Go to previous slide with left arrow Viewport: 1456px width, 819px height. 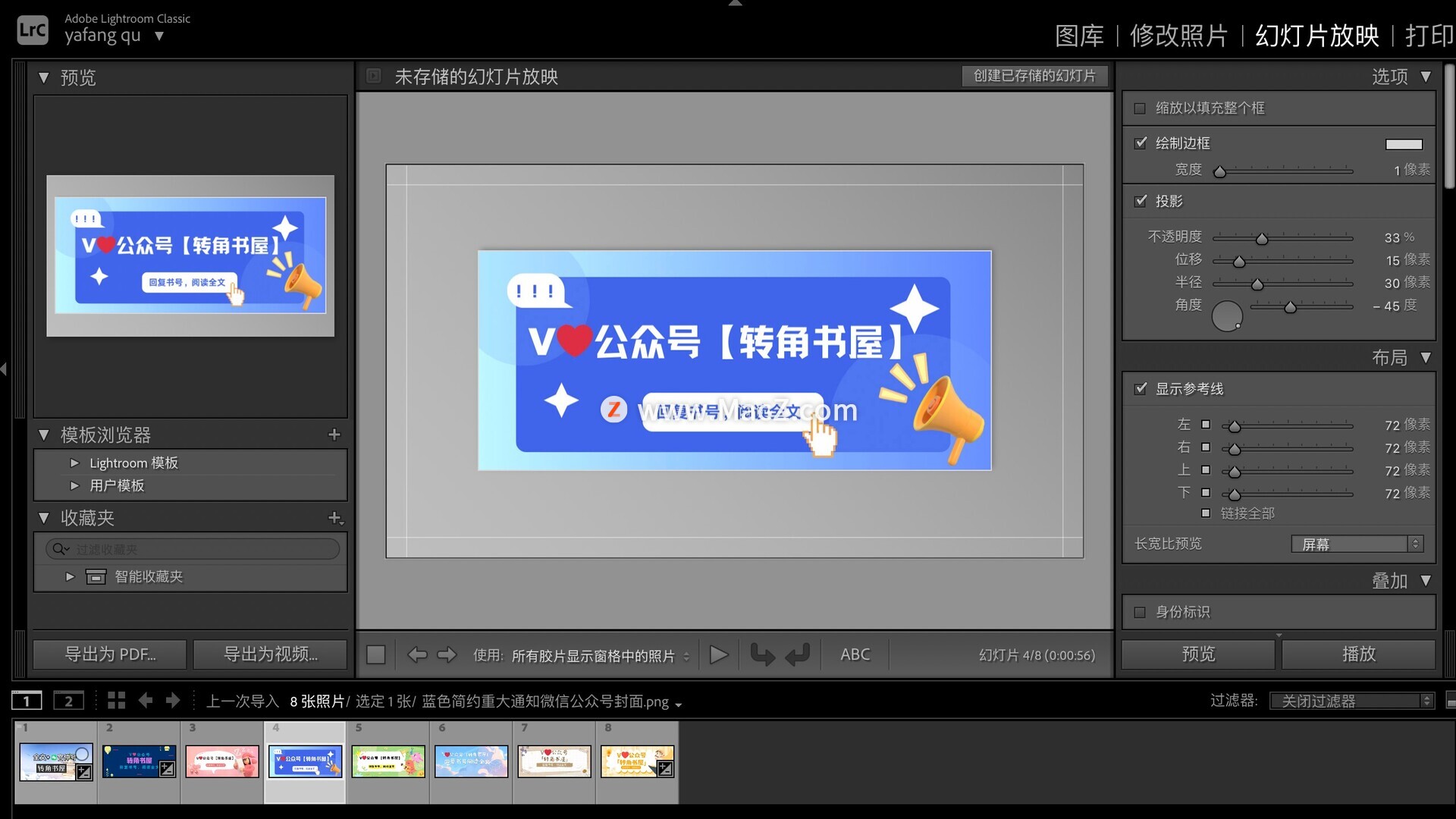417,654
